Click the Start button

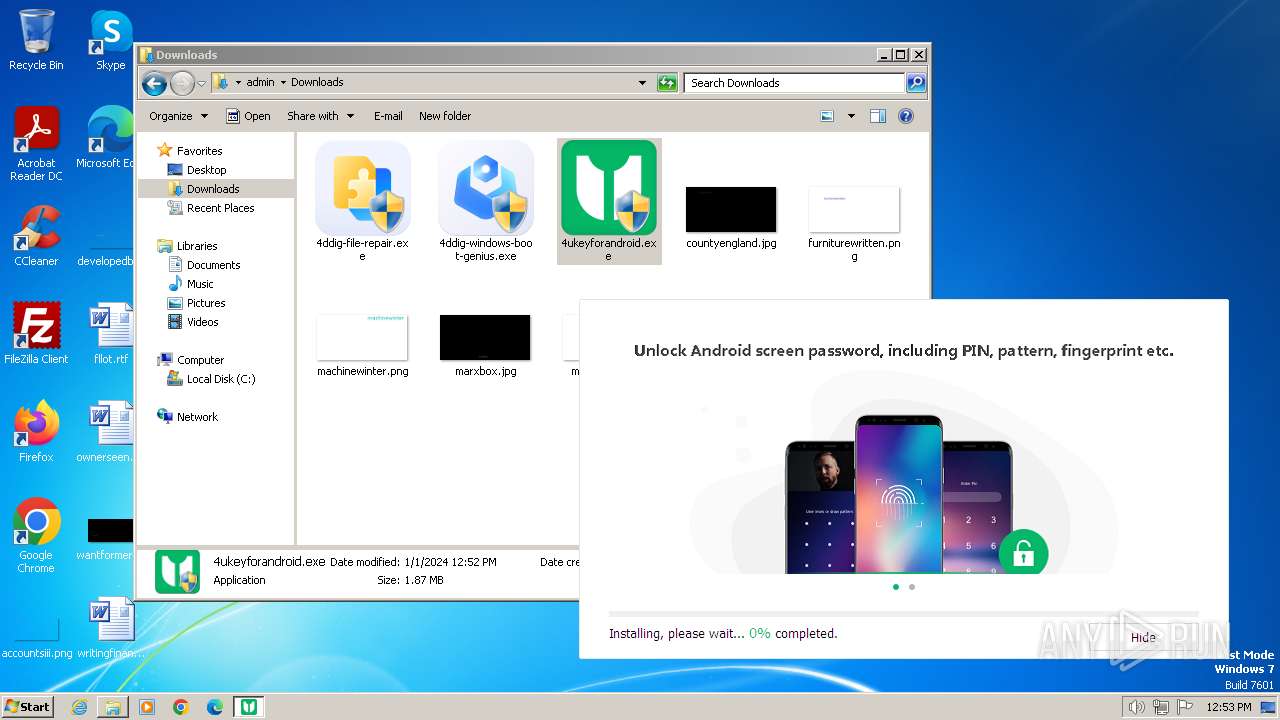tap(28, 706)
